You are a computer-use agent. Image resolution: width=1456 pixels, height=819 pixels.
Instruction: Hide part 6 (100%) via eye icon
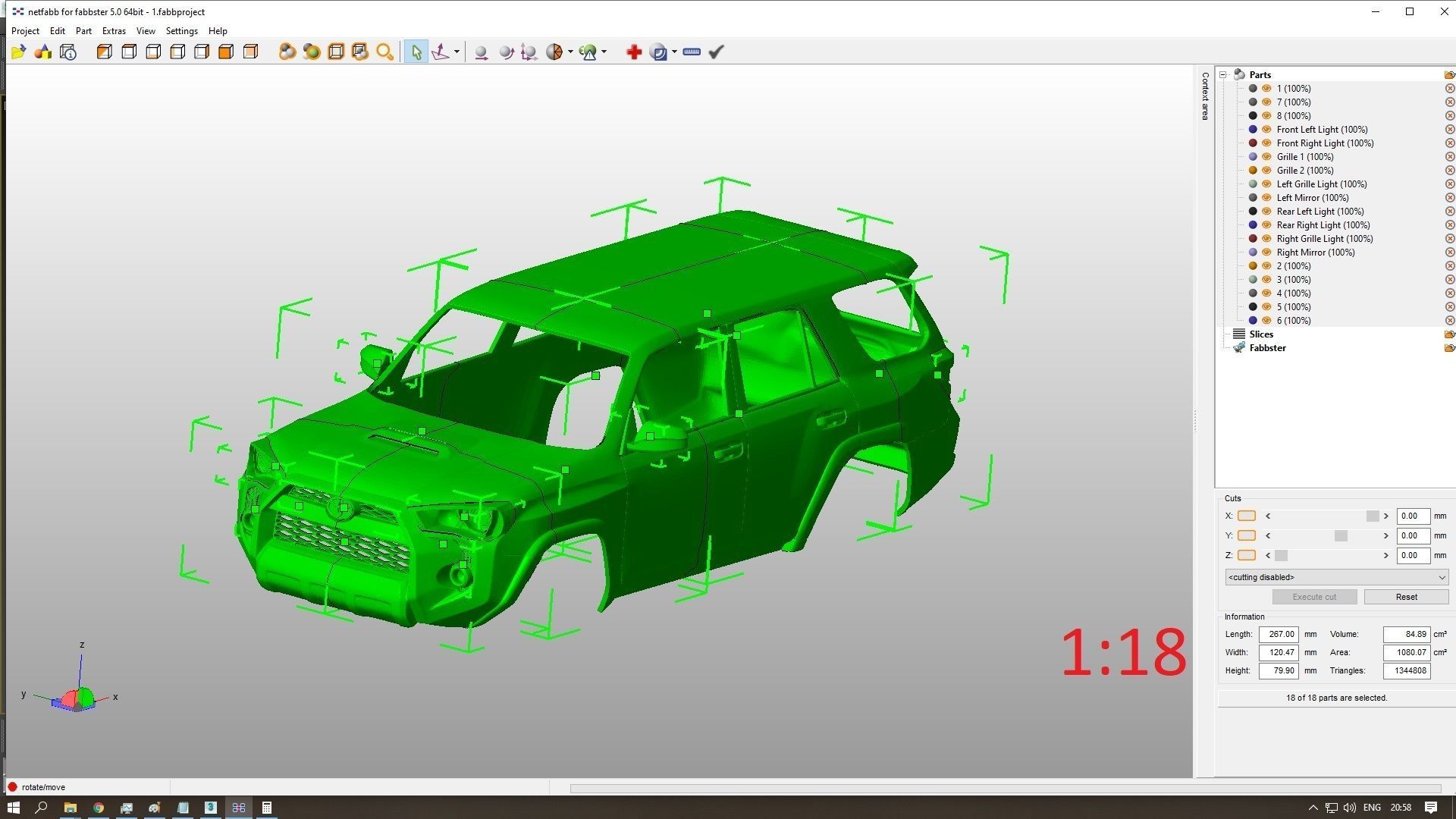(x=1266, y=321)
